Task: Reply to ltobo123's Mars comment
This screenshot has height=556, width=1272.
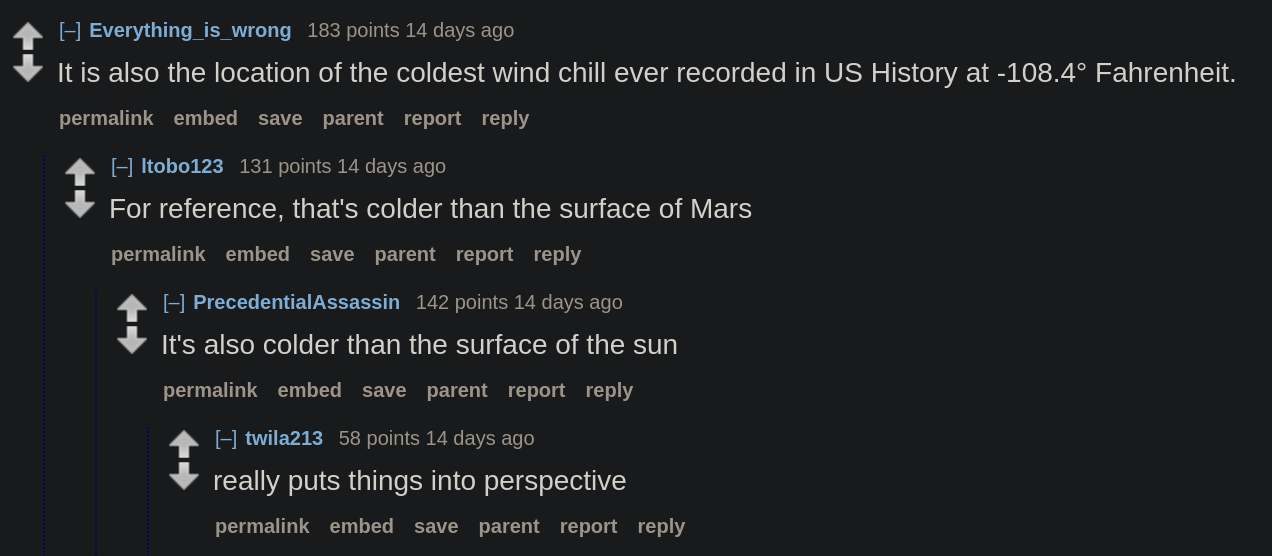Action: tap(557, 254)
